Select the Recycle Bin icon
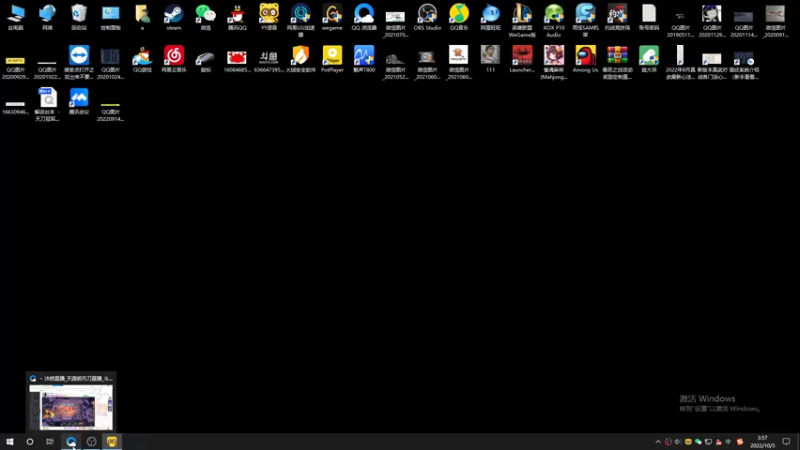The width and height of the screenshot is (800, 450). tap(79, 17)
